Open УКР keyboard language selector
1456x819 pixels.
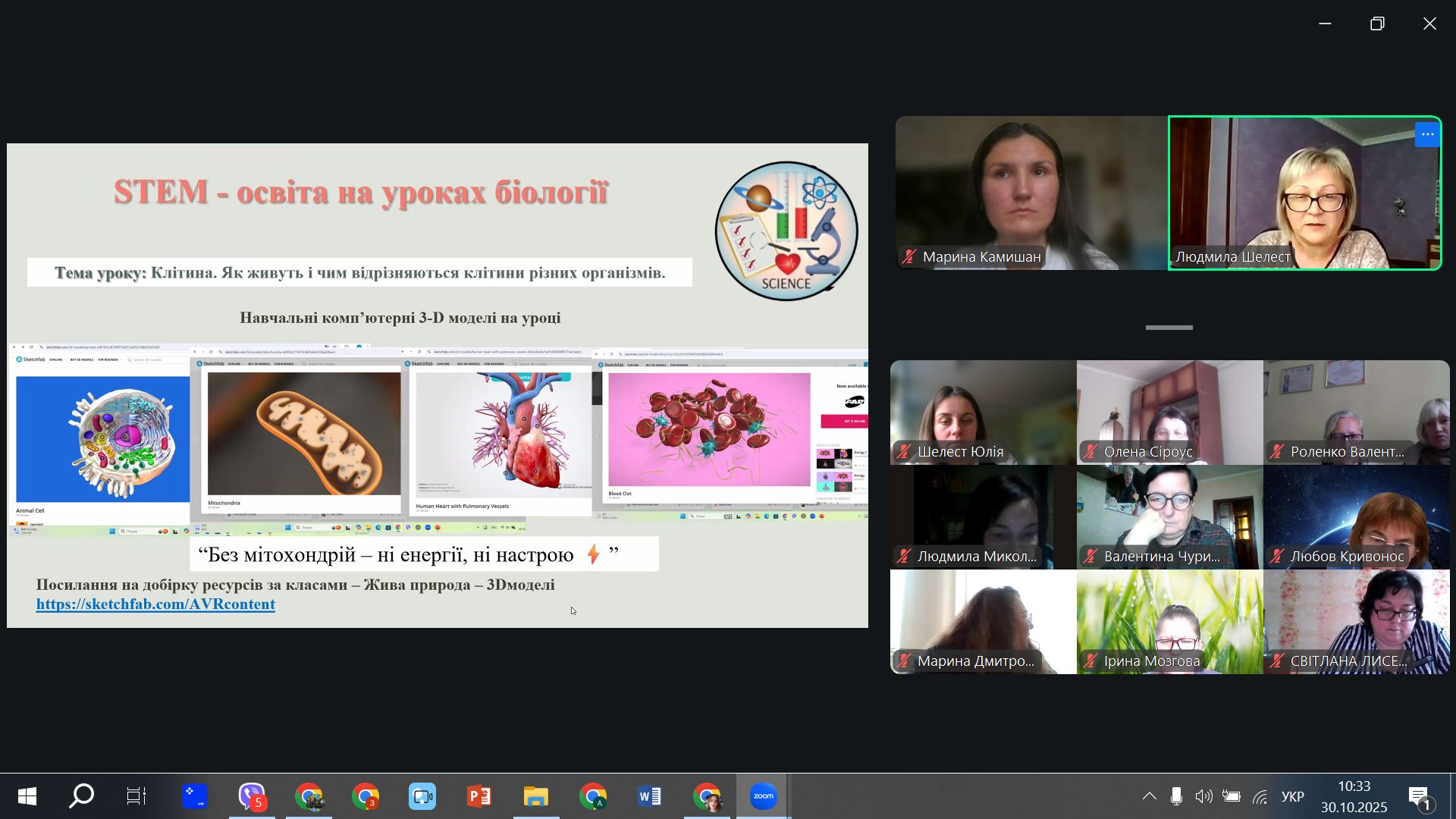1292,796
